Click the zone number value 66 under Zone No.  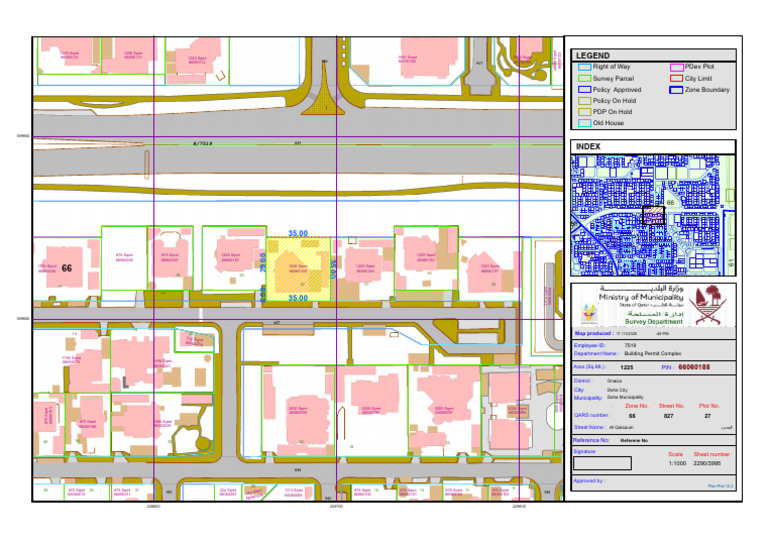pyautogui.click(x=632, y=416)
